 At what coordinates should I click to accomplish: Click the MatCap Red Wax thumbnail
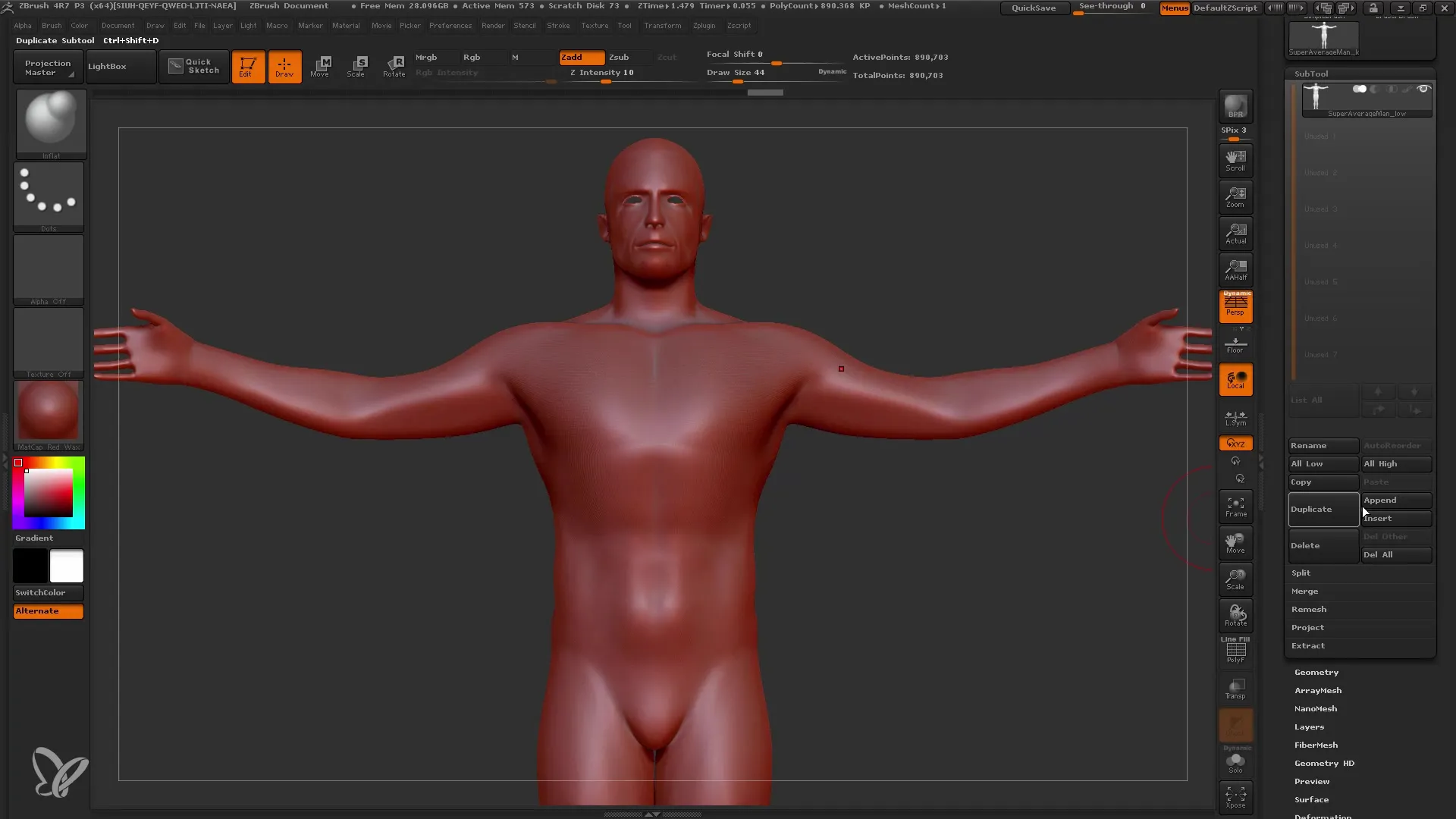click(x=48, y=414)
